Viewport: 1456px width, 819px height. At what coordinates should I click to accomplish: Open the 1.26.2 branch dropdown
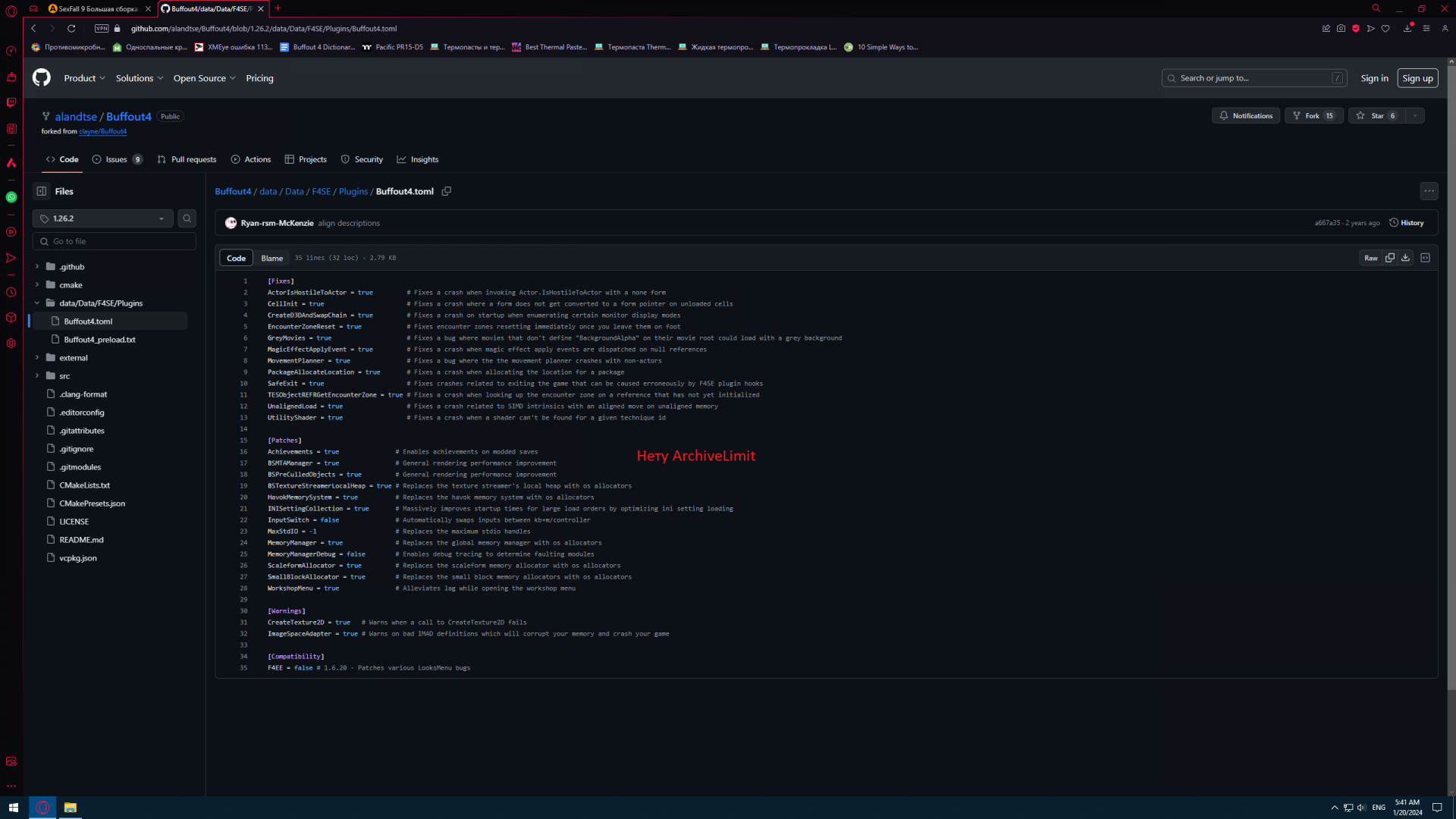(102, 218)
